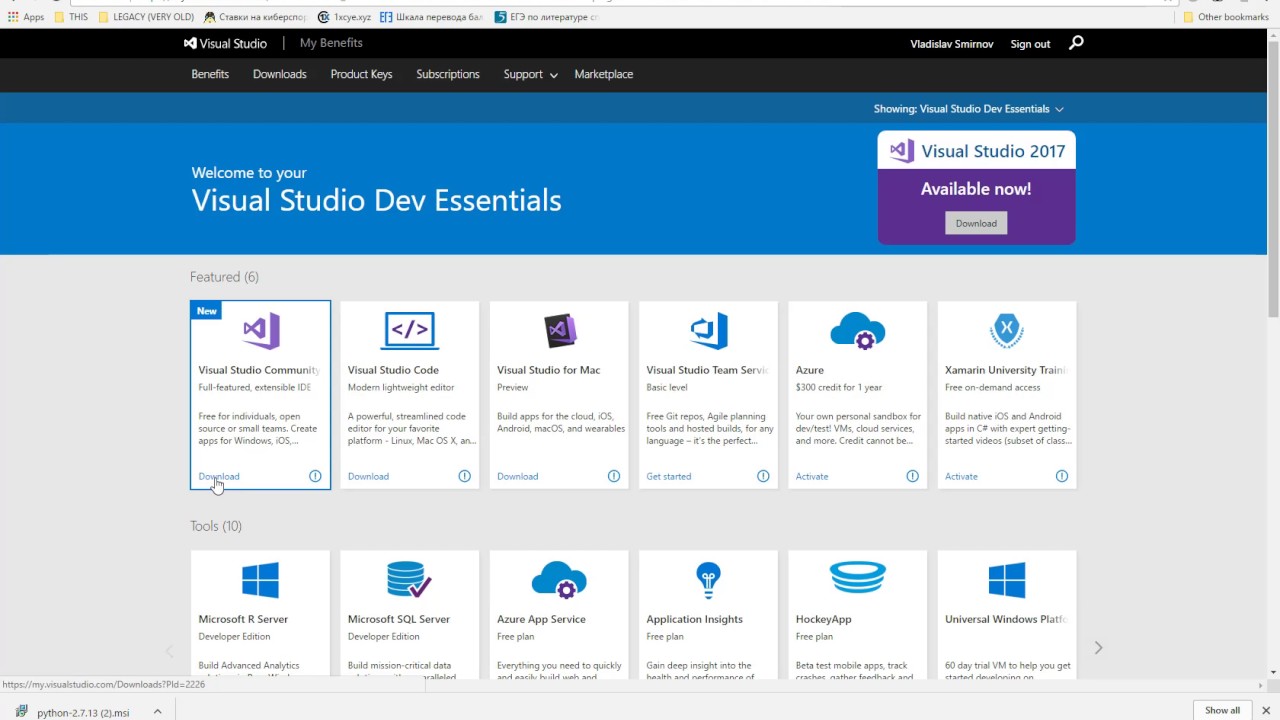This screenshot has height=720, width=1280.
Task: Open info icon on Visual Studio Code card
Action: tap(464, 476)
